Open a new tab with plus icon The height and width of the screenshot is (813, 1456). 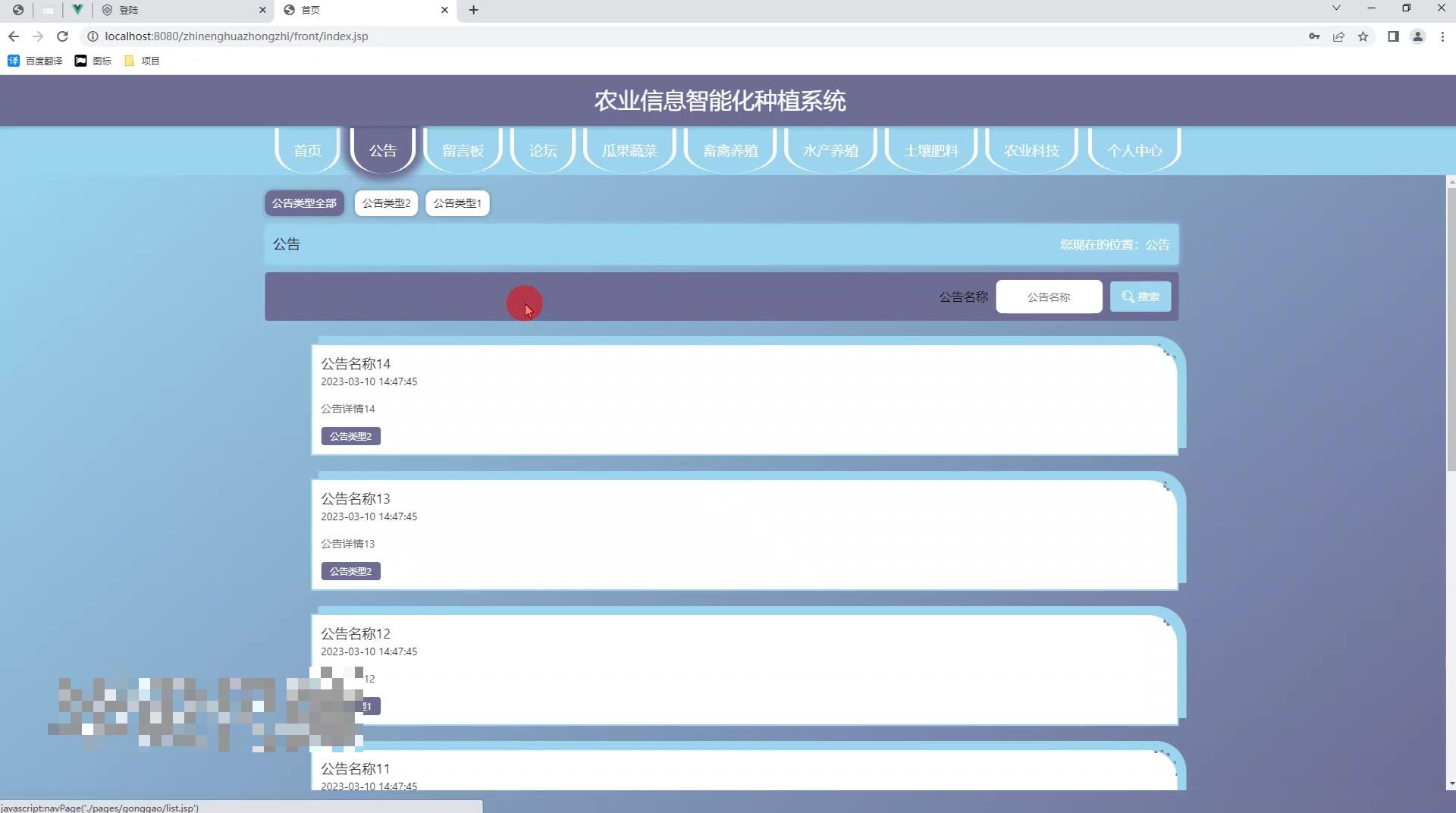coord(473,10)
